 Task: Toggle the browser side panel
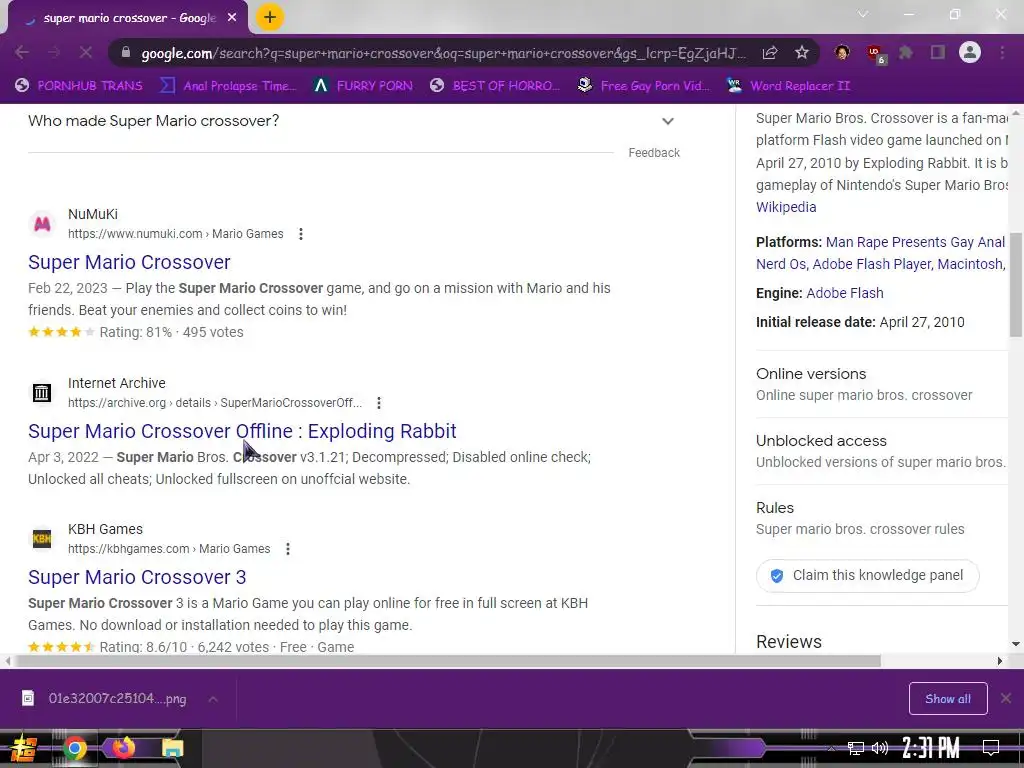[938, 52]
